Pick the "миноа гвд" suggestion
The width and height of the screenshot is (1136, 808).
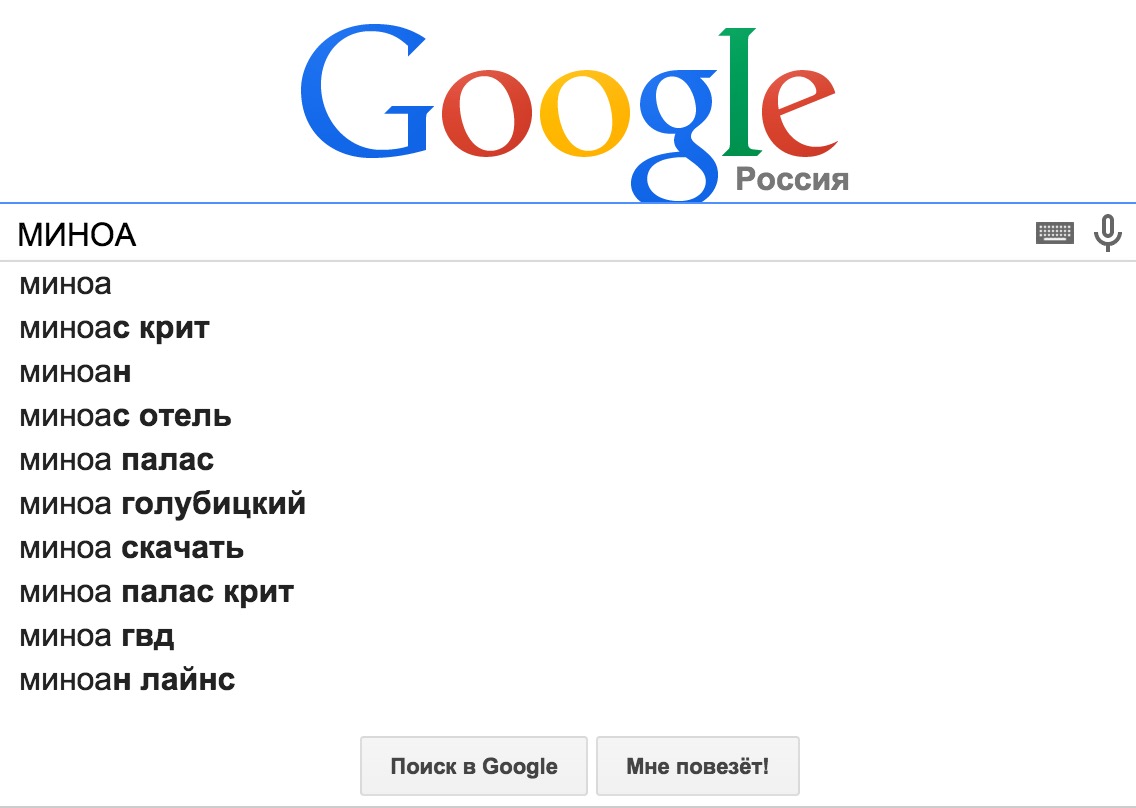(x=97, y=636)
